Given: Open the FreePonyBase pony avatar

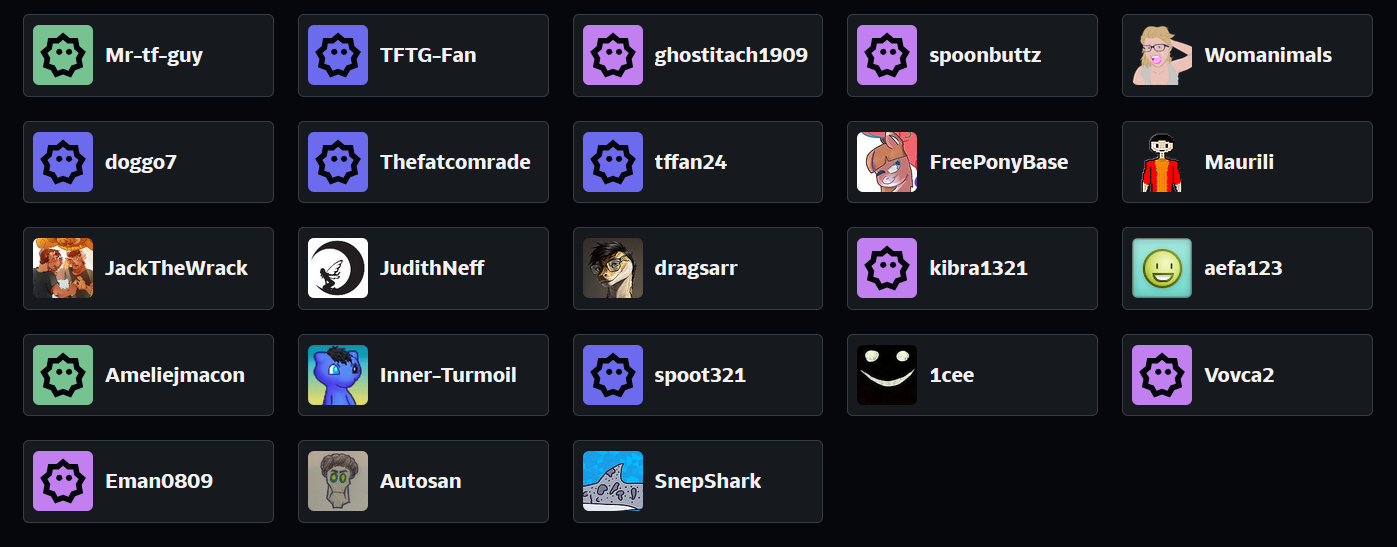Looking at the screenshot, I should [x=887, y=162].
